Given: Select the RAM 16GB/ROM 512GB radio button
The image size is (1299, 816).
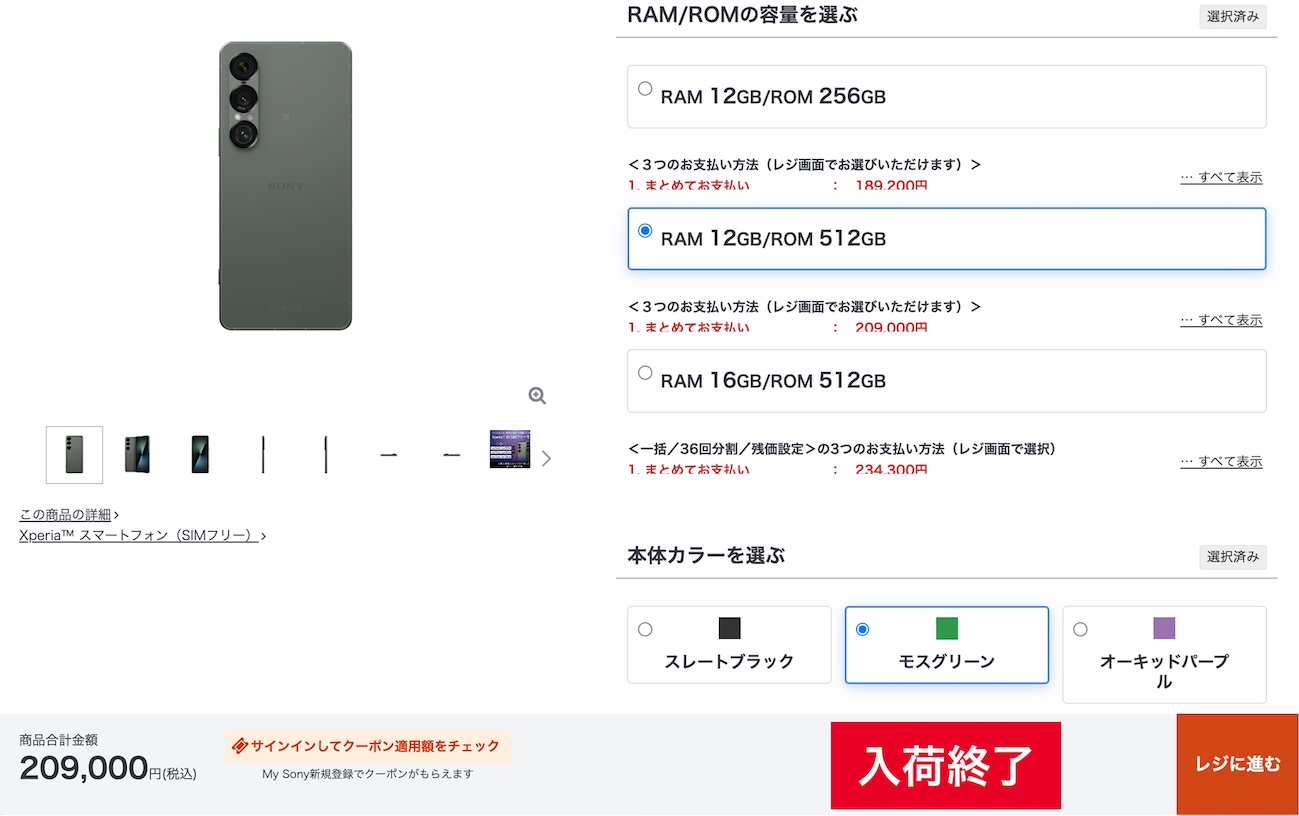Looking at the screenshot, I should pyautogui.click(x=645, y=373).
